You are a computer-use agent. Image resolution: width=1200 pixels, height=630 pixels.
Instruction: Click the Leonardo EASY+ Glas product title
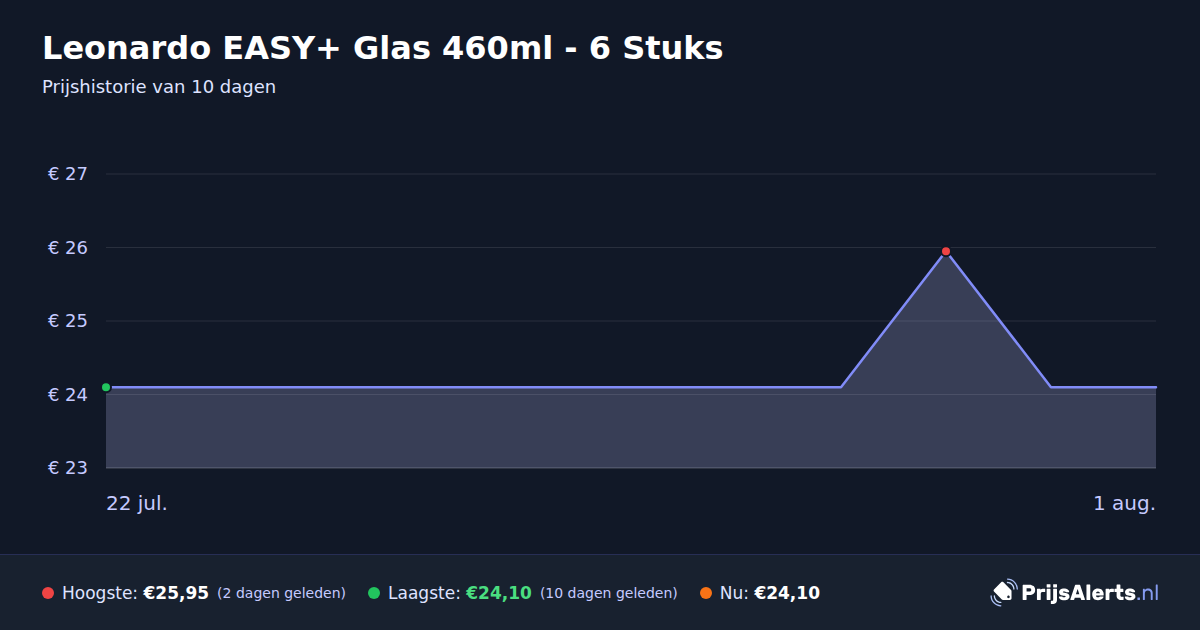coord(382,47)
